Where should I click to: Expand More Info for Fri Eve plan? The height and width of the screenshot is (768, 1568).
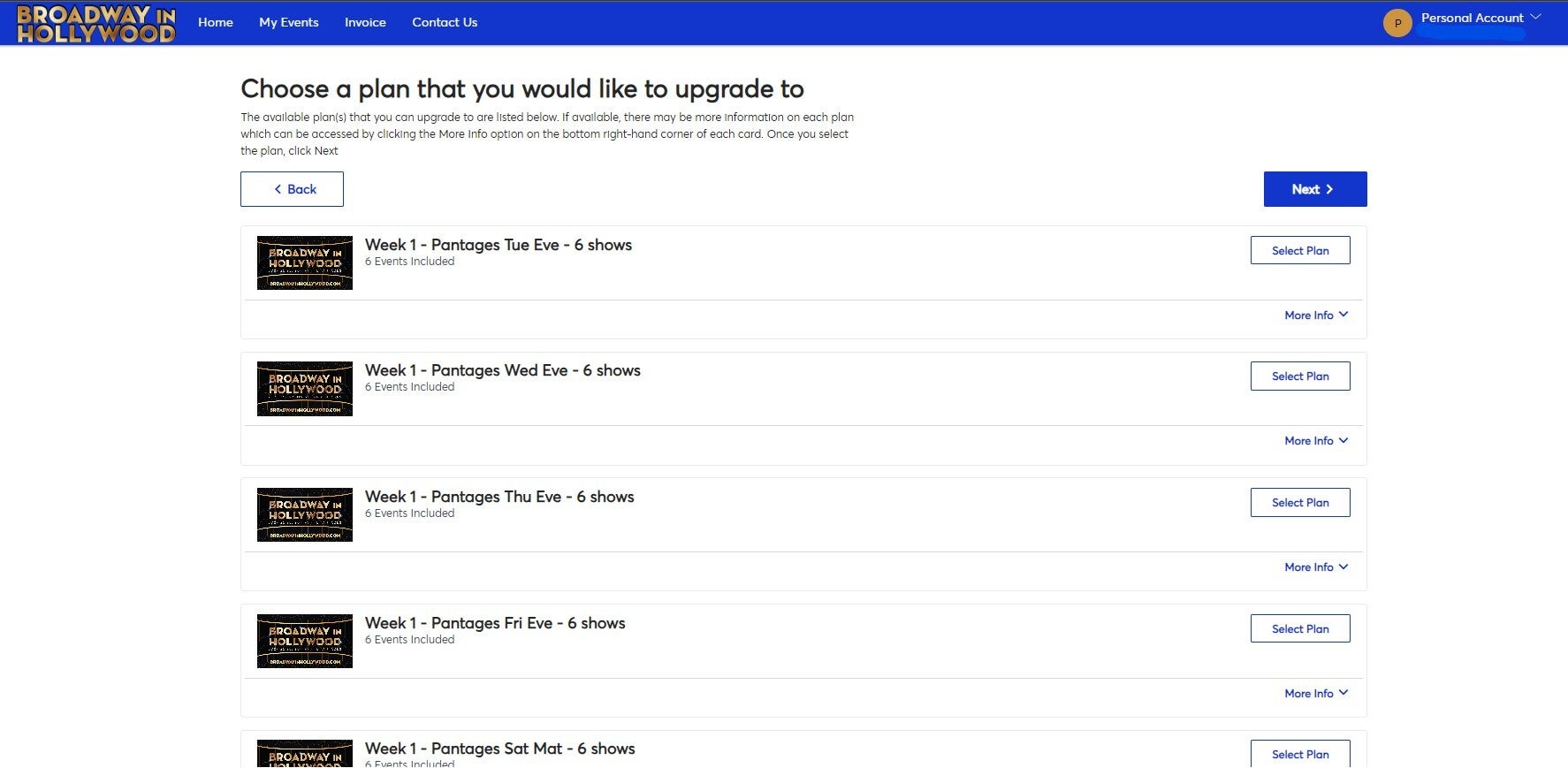point(1316,693)
